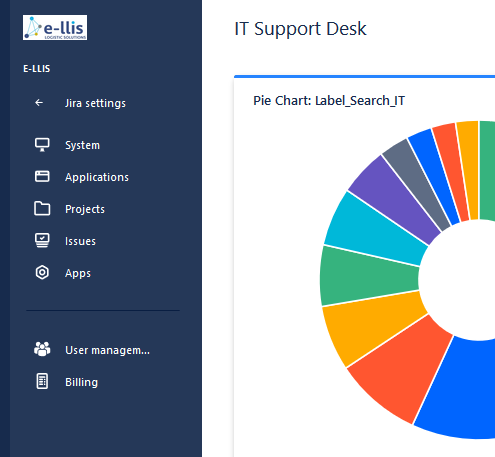Viewport: 495px width, 457px height.
Task: Select the Applications window icon
Action: 42,176
